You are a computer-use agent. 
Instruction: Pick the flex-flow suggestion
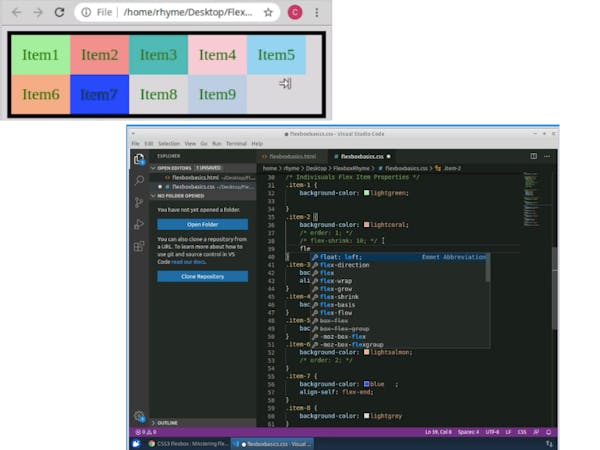pyautogui.click(x=398, y=313)
